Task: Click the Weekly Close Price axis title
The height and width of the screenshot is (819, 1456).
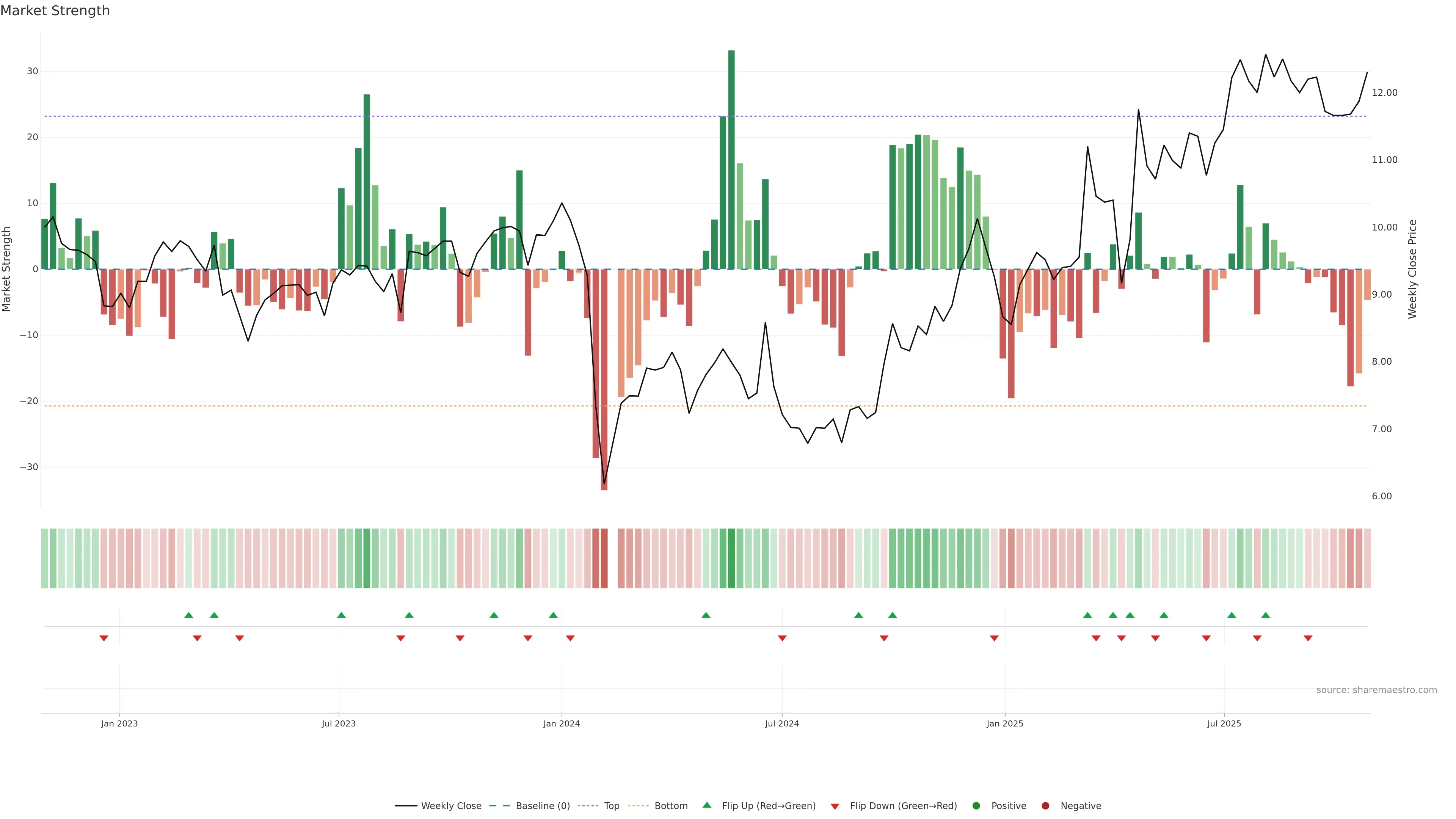Action: point(1412,269)
